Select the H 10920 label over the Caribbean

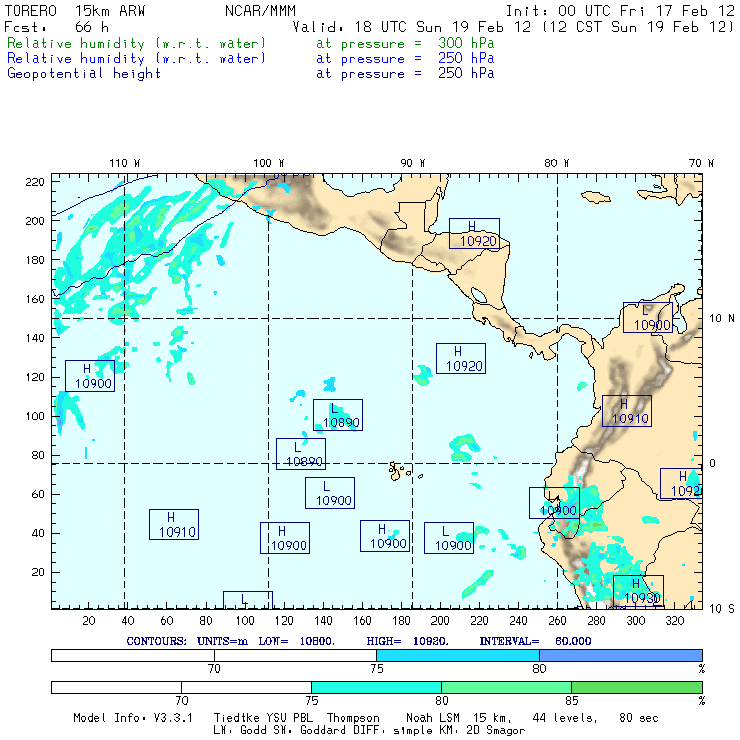(x=474, y=234)
